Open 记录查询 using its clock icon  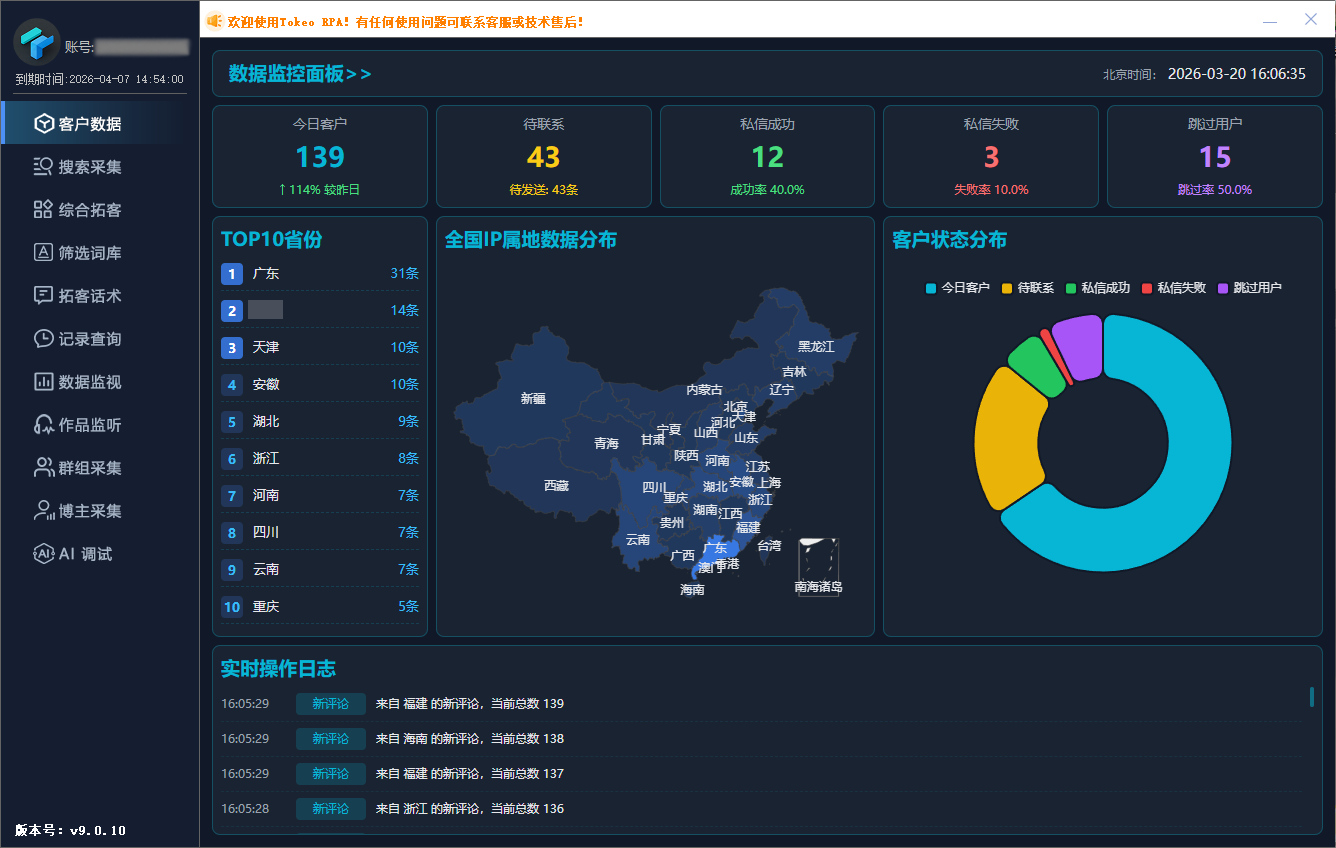click(44, 339)
